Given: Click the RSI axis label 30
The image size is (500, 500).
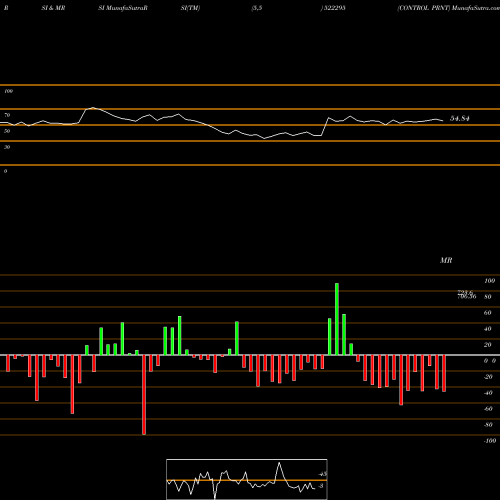Looking at the screenshot, I should [7, 147].
